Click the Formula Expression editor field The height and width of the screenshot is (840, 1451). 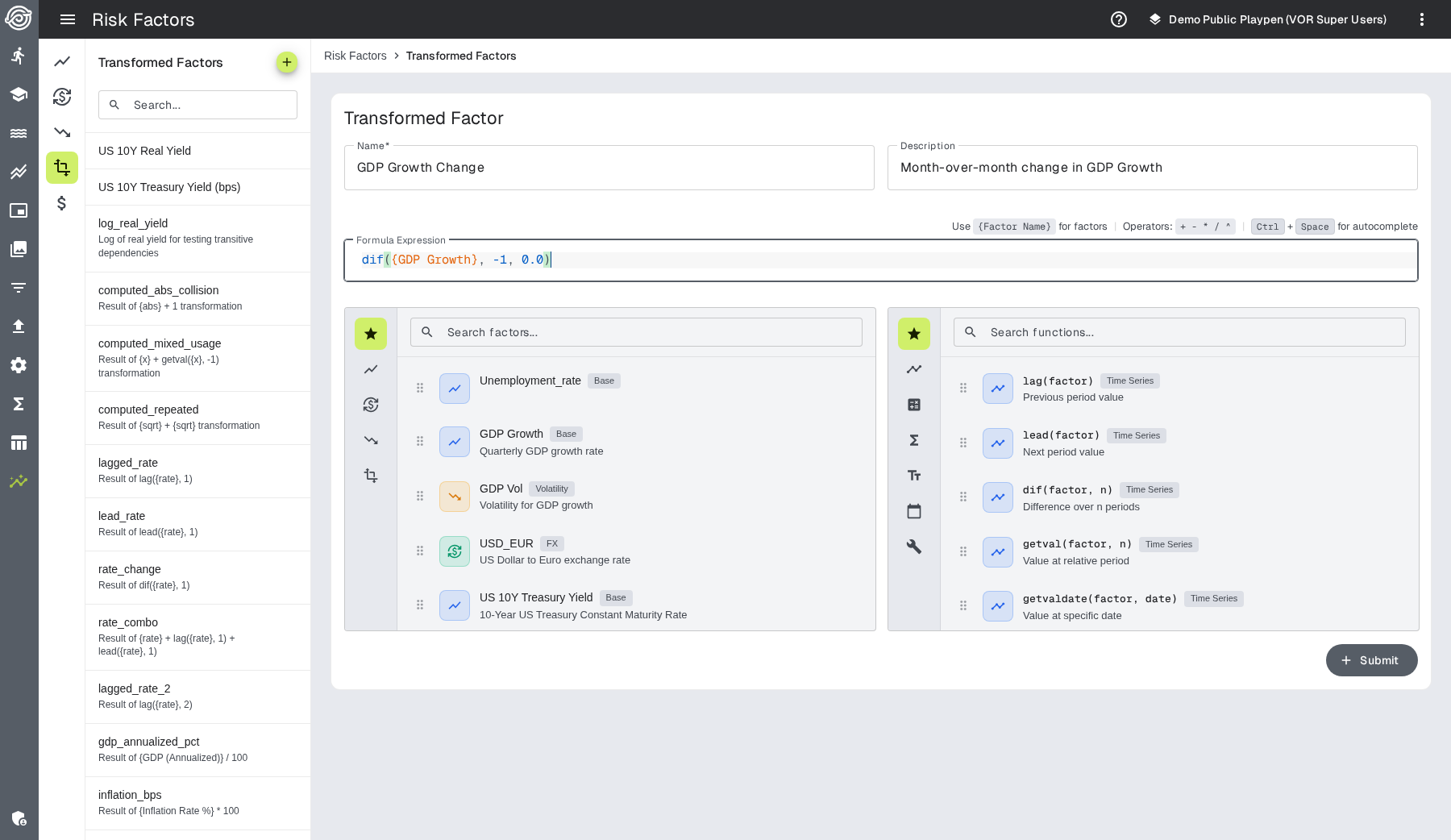(880, 260)
